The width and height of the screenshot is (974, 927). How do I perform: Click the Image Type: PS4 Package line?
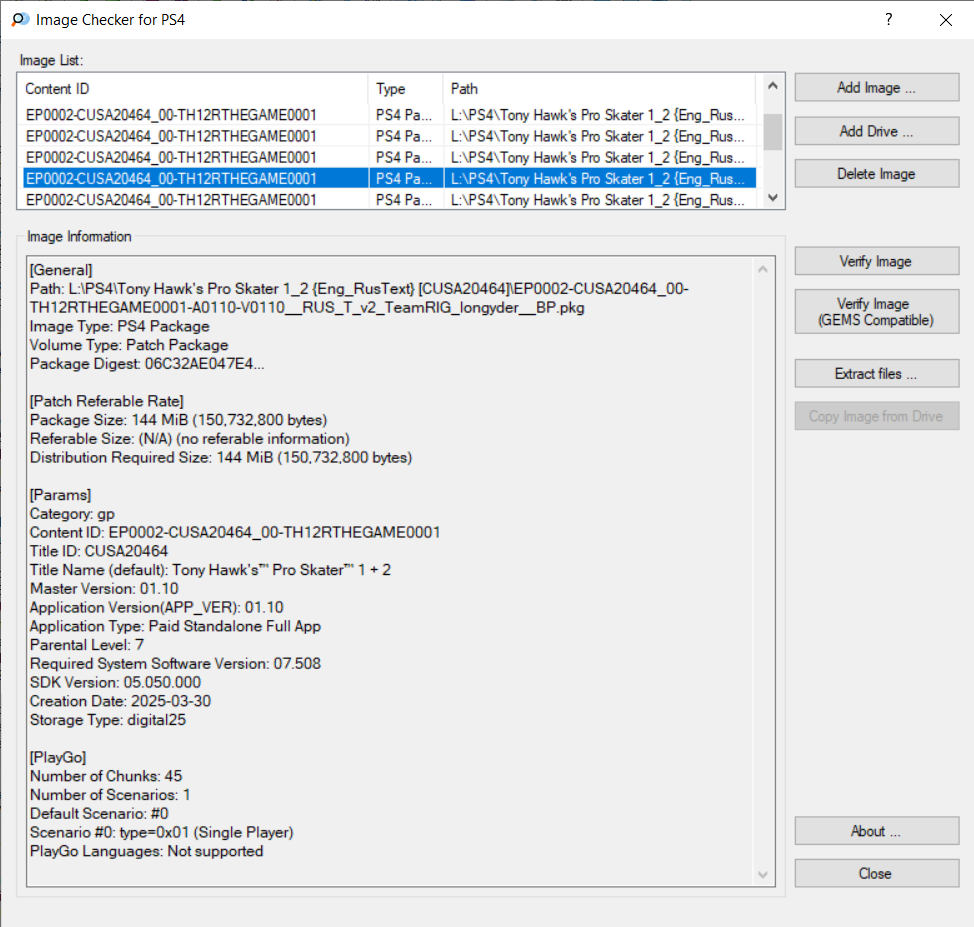120,326
